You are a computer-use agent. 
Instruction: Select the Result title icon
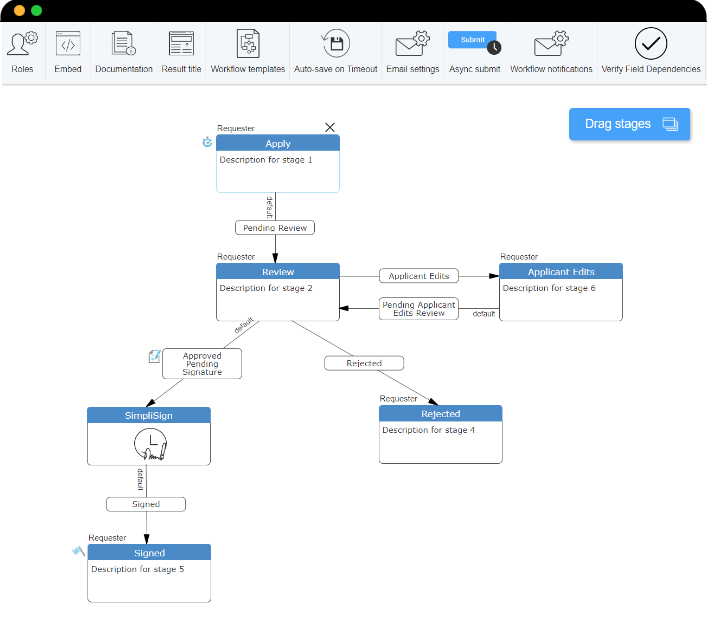(x=181, y=45)
